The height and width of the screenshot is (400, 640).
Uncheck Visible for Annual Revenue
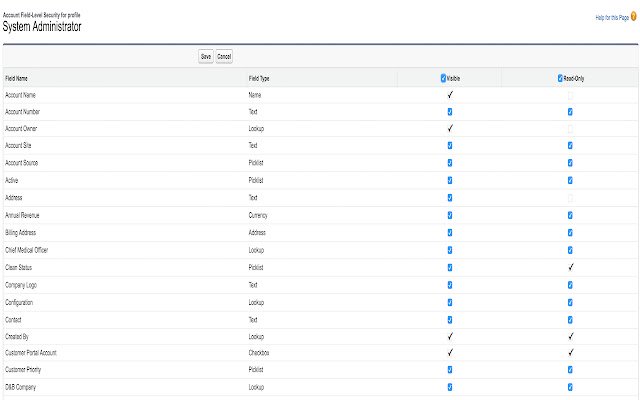tap(450, 215)
